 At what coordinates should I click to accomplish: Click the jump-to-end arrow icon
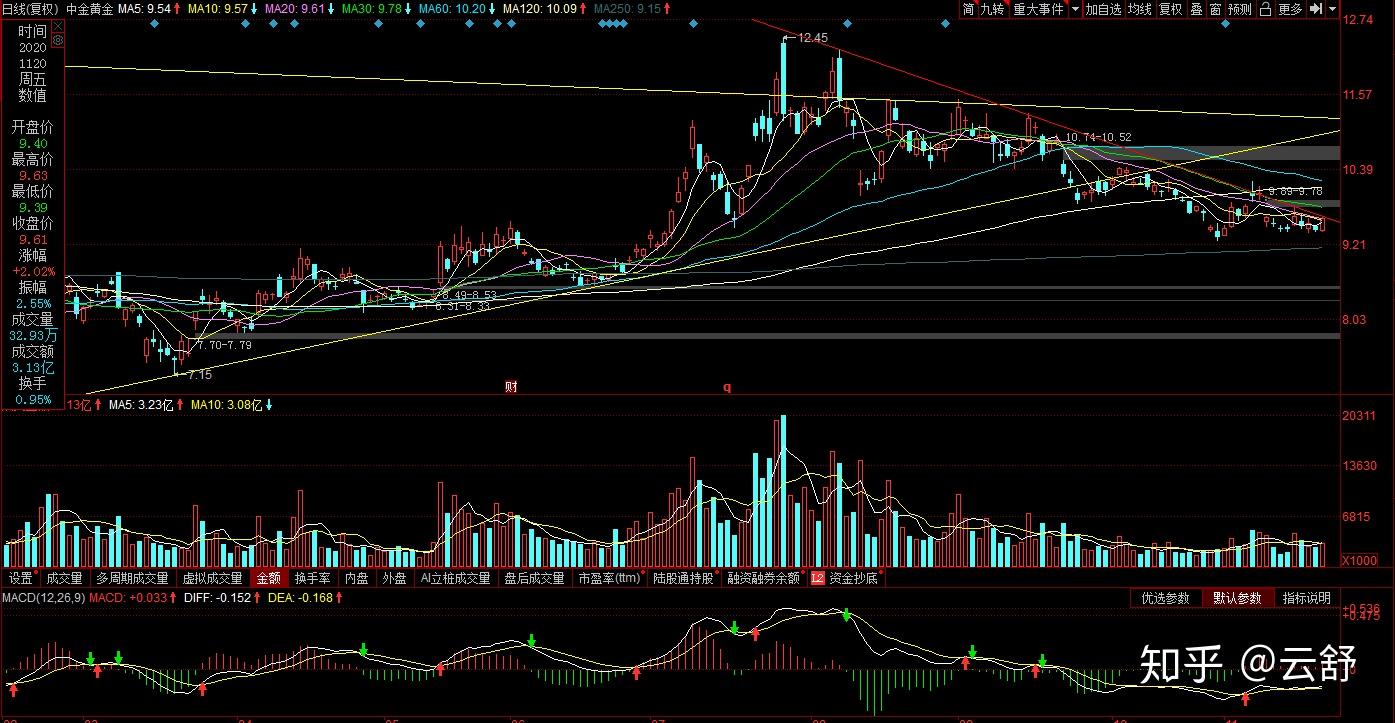[x=1316, y=9]
